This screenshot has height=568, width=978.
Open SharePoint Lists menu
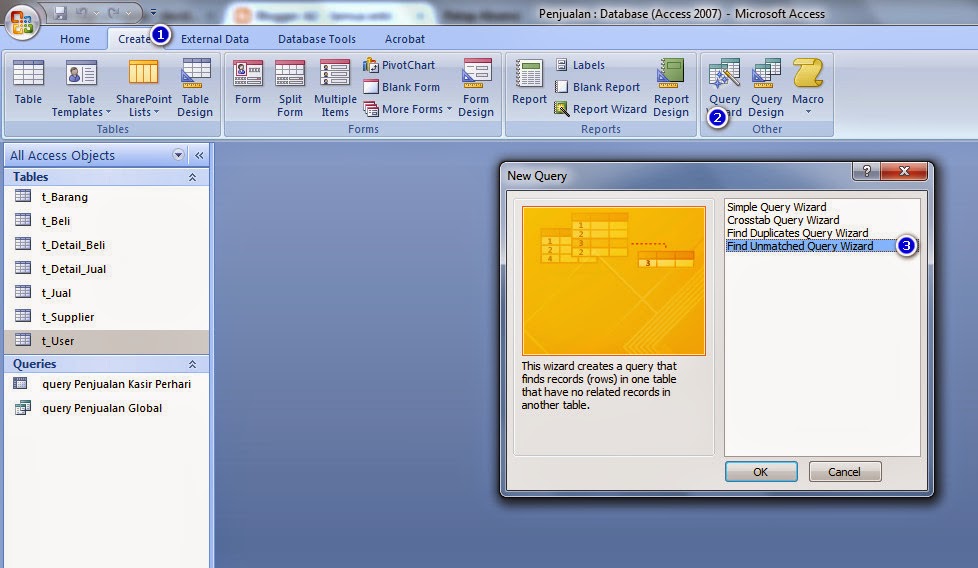143,88
